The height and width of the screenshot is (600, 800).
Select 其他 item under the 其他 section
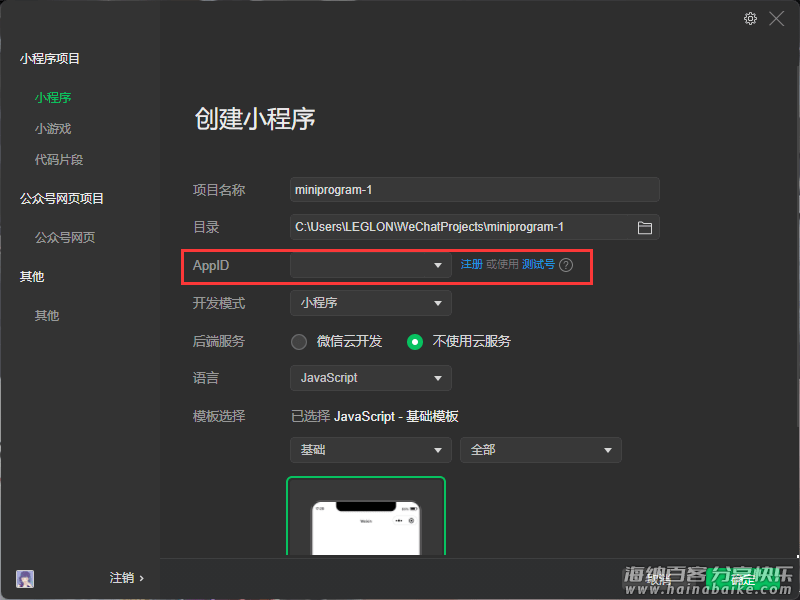[47, 315]
